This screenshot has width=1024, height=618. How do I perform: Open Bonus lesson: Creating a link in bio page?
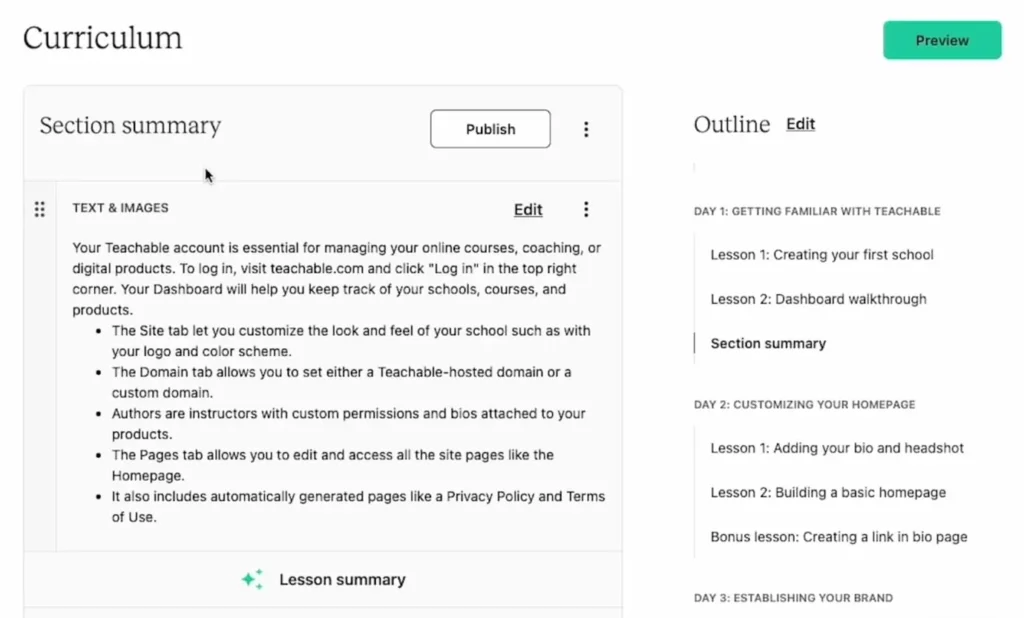click(x=838, y=536)
